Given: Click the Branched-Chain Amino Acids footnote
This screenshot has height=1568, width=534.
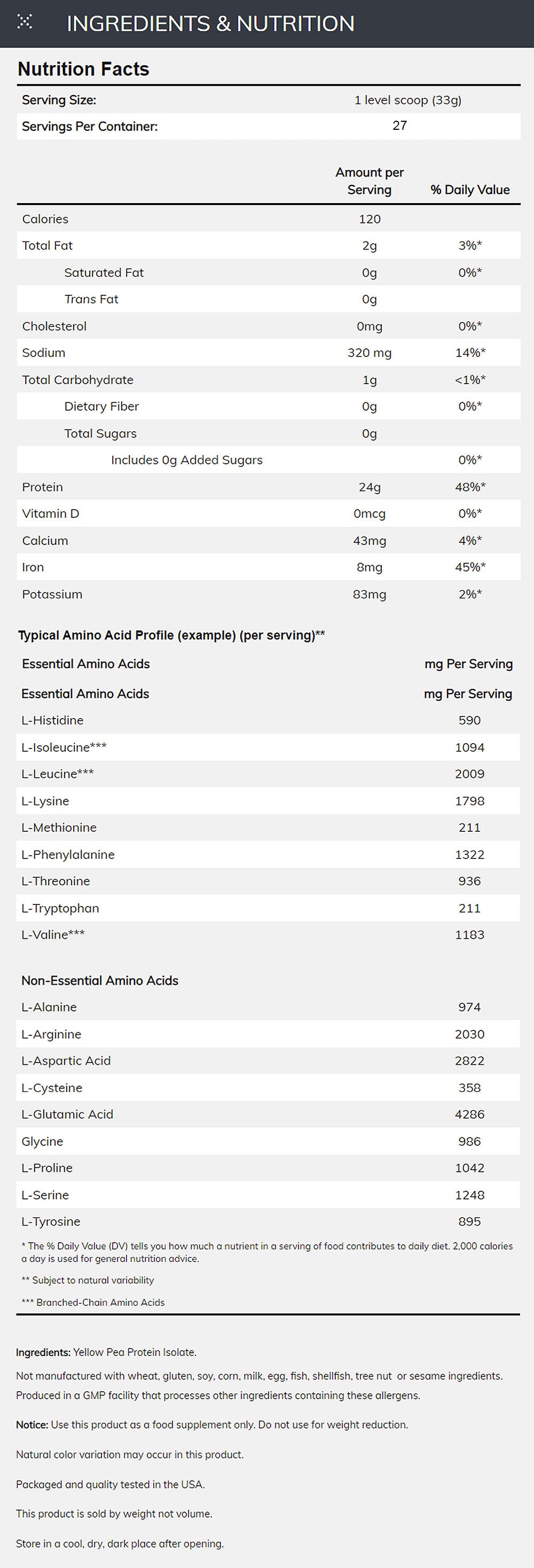Looking at the screenshot, I should [93, 1302].
